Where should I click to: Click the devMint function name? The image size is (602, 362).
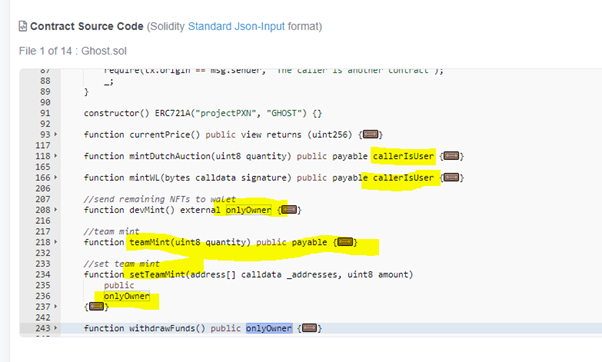(x=147, y=210)
